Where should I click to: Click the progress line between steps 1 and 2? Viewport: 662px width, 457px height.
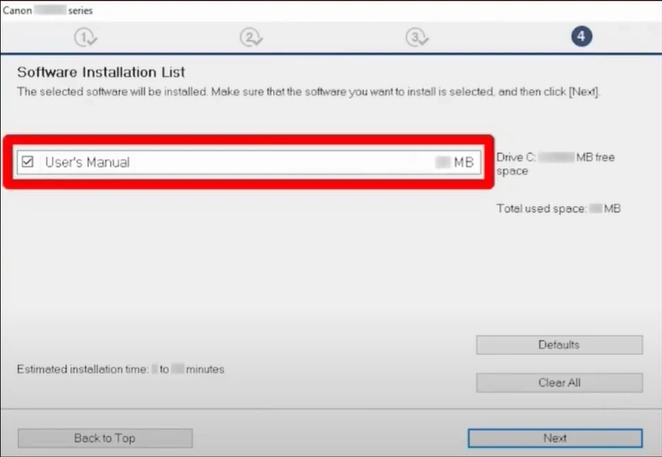click(x=168, y=37)
